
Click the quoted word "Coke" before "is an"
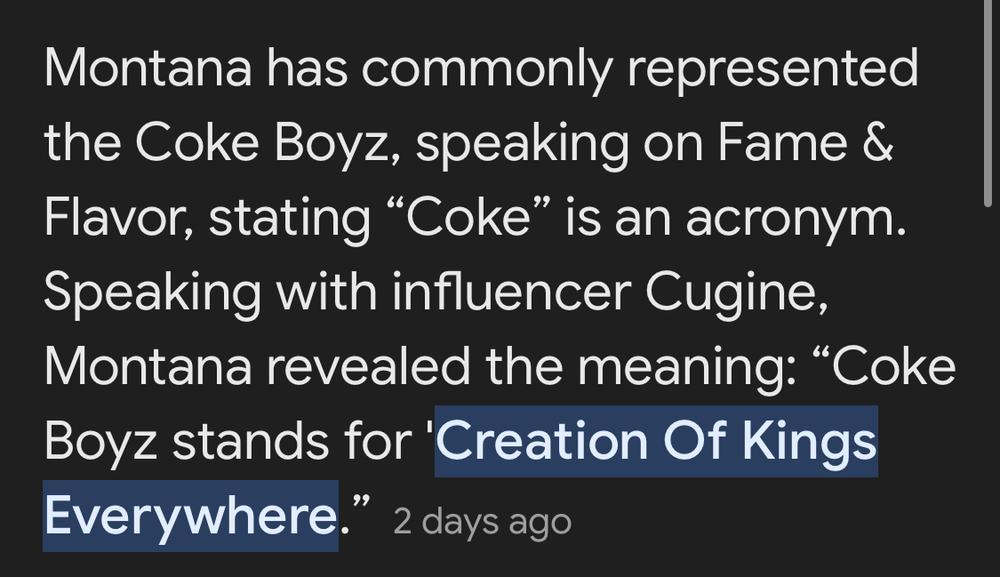468,217
